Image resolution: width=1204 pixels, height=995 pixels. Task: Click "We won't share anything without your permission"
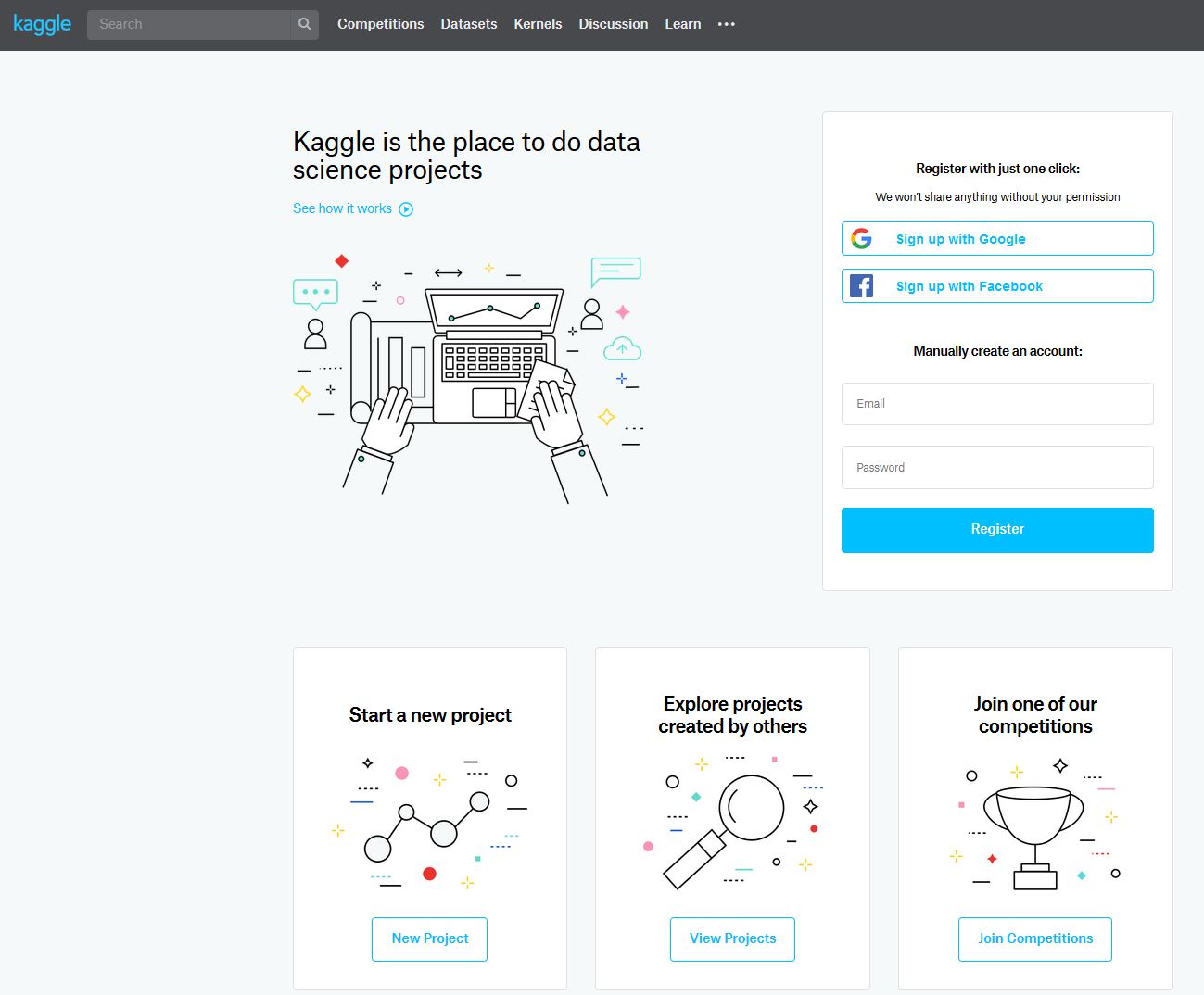pos(997,197)
